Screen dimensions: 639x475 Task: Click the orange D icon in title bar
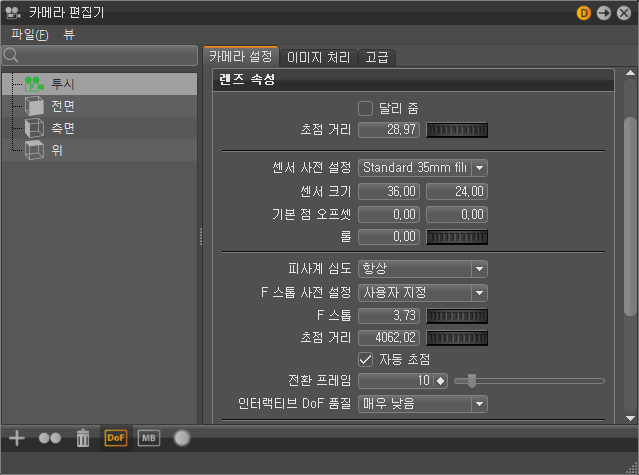[x=584, y=13]
